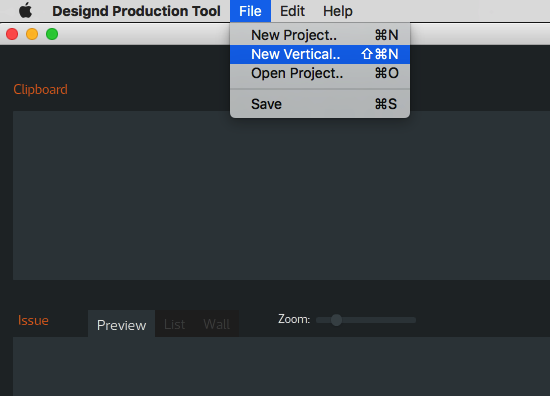Select the New Vertical.. menu entry
This screenshot has width=550, height=396.
coord(320,54)
